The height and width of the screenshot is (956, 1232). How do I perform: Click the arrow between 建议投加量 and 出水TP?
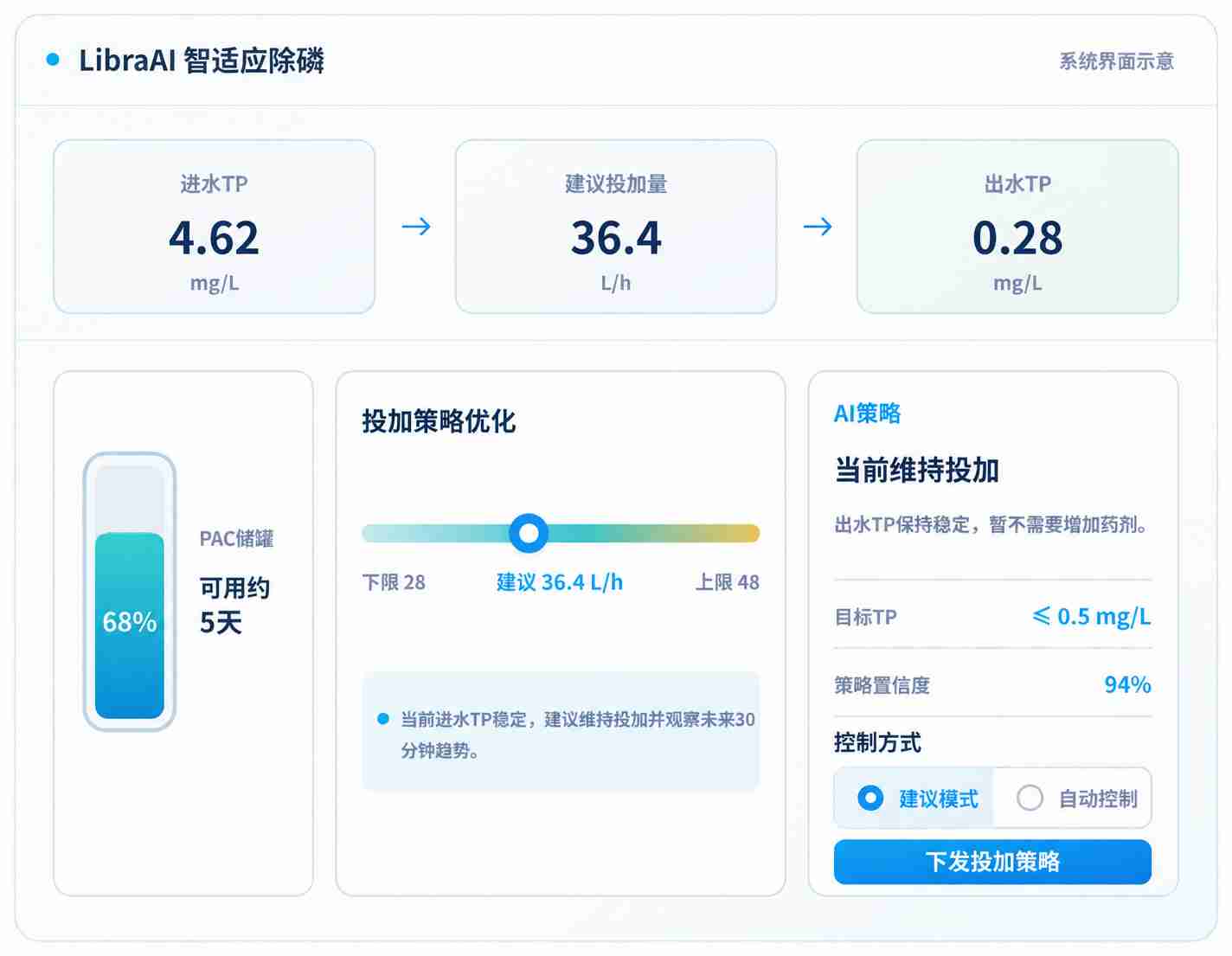pos(818,227)
